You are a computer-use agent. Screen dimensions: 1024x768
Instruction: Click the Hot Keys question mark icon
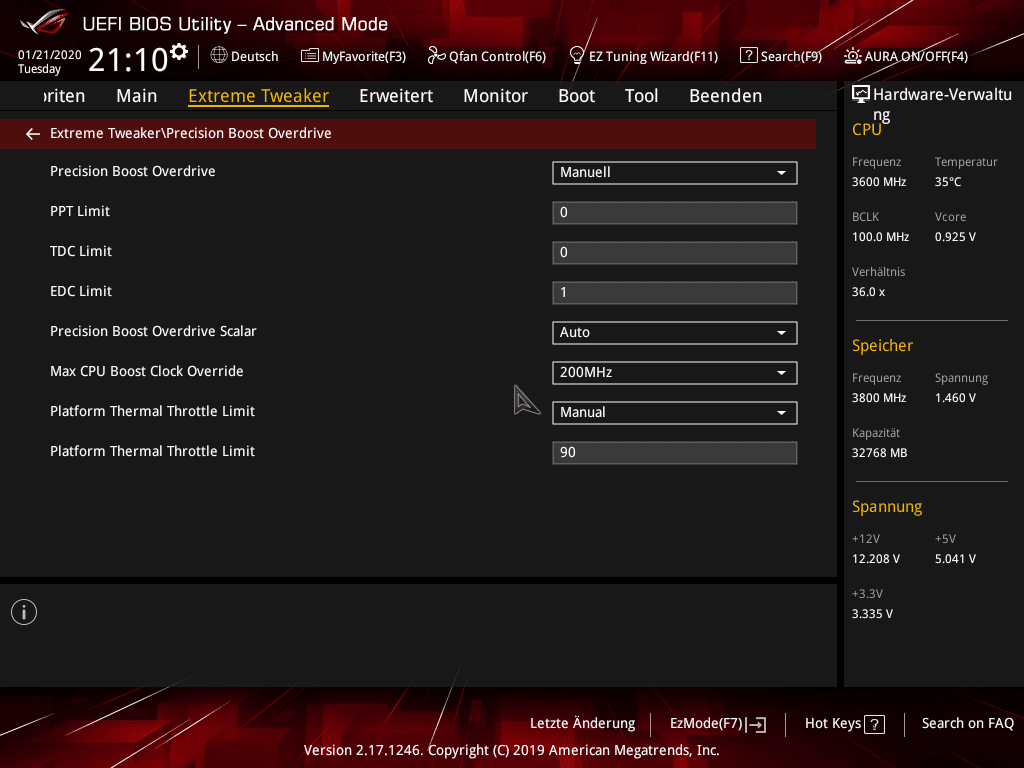(874, 724)
